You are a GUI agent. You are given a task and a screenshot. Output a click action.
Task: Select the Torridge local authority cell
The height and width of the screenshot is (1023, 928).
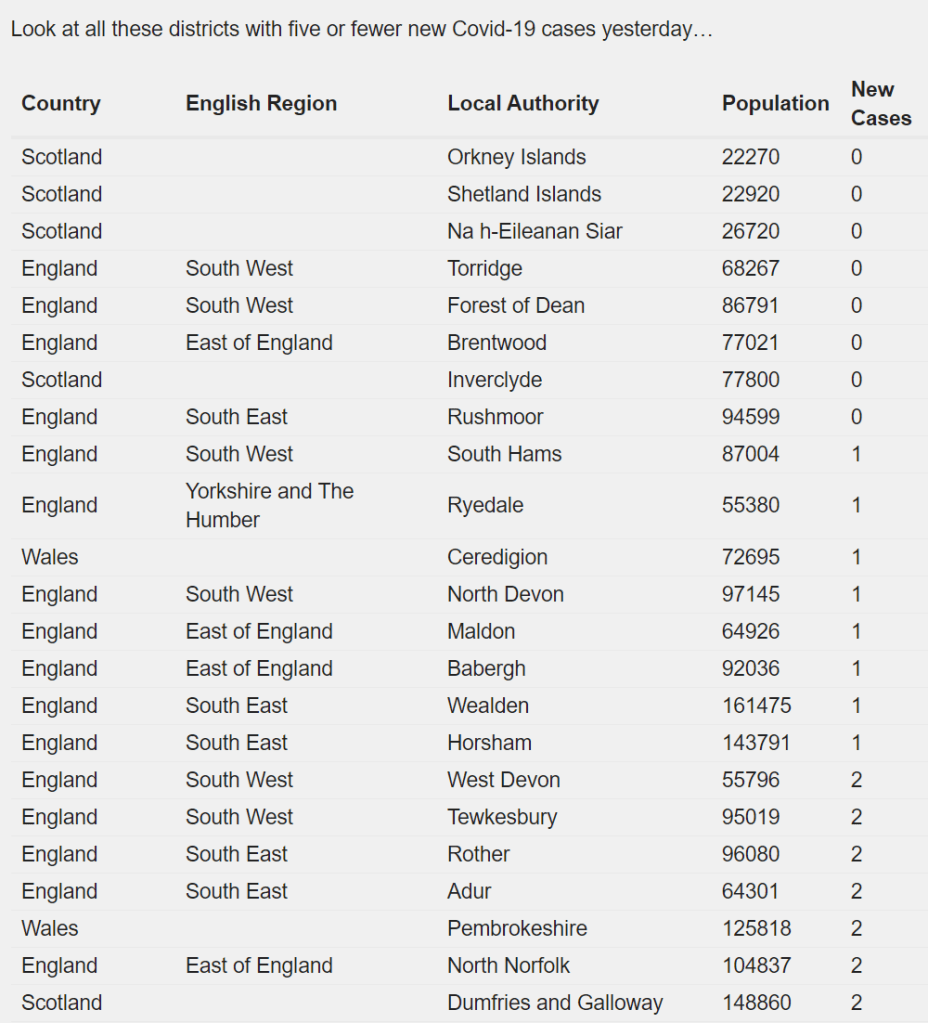click(x=484, y=268)
